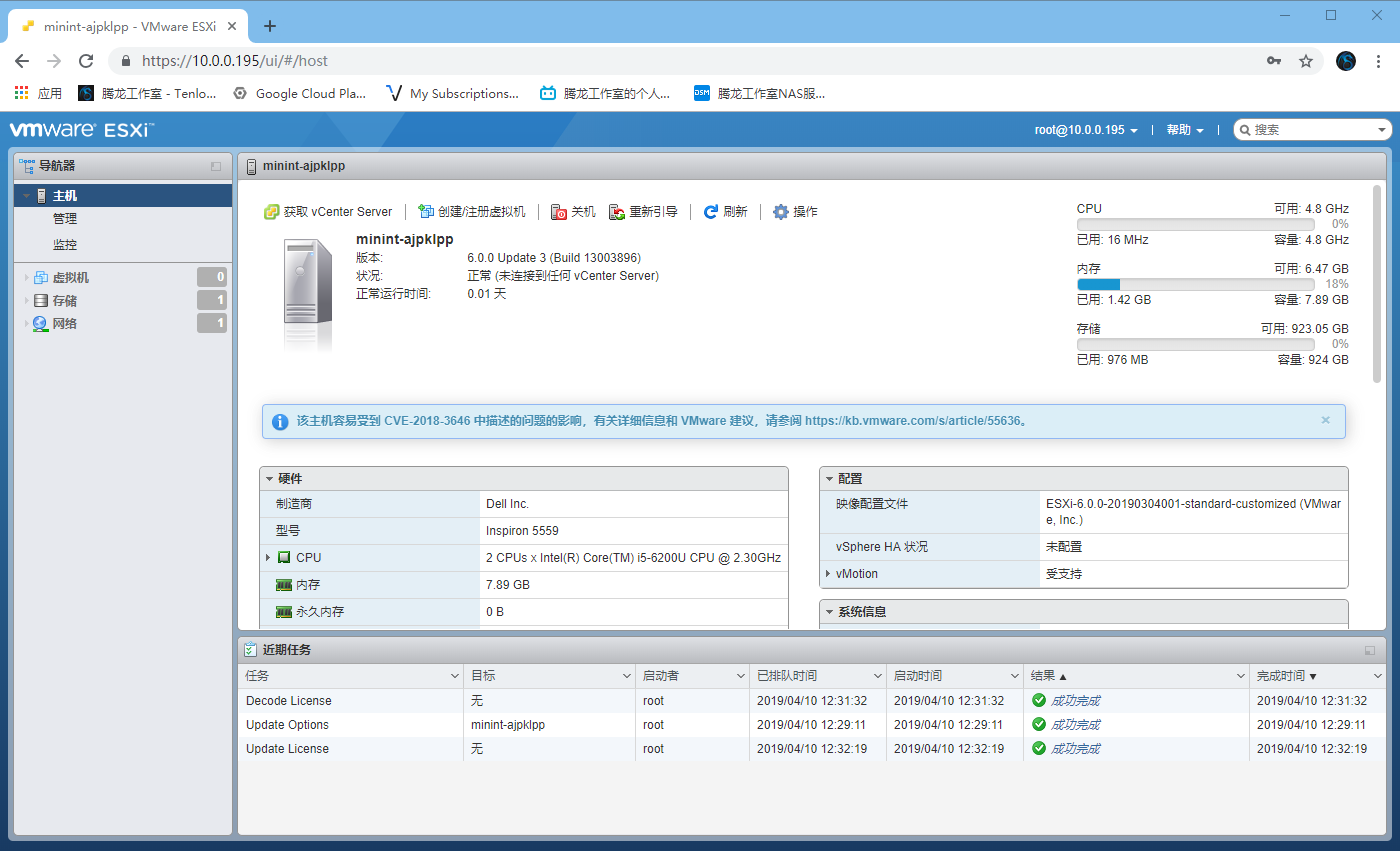Sort Recent Tasks by Task (任务) column

pos(351,677)
